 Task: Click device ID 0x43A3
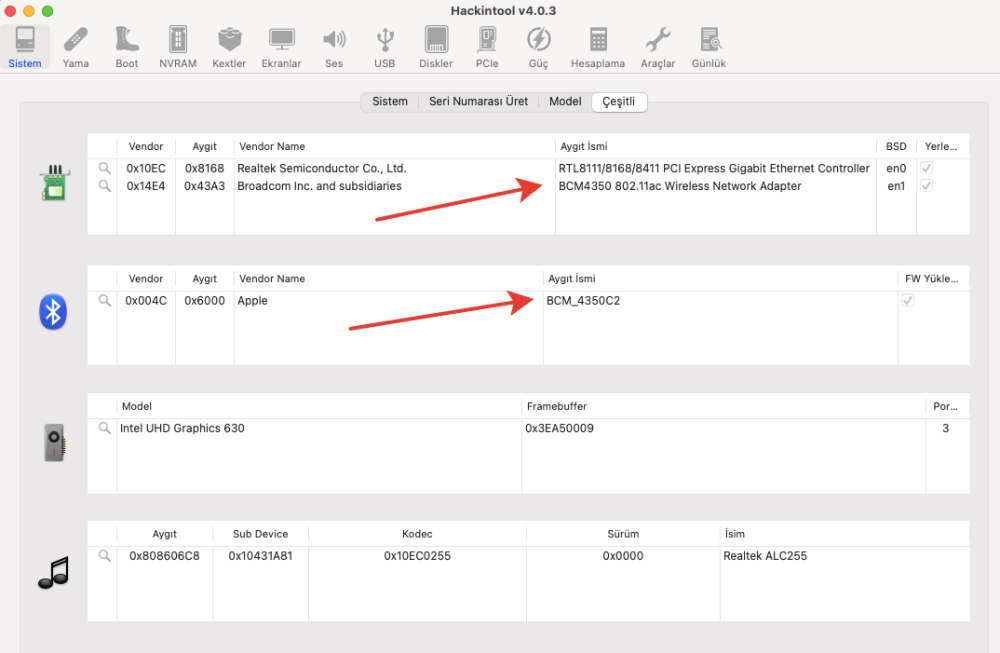(205, 186)
